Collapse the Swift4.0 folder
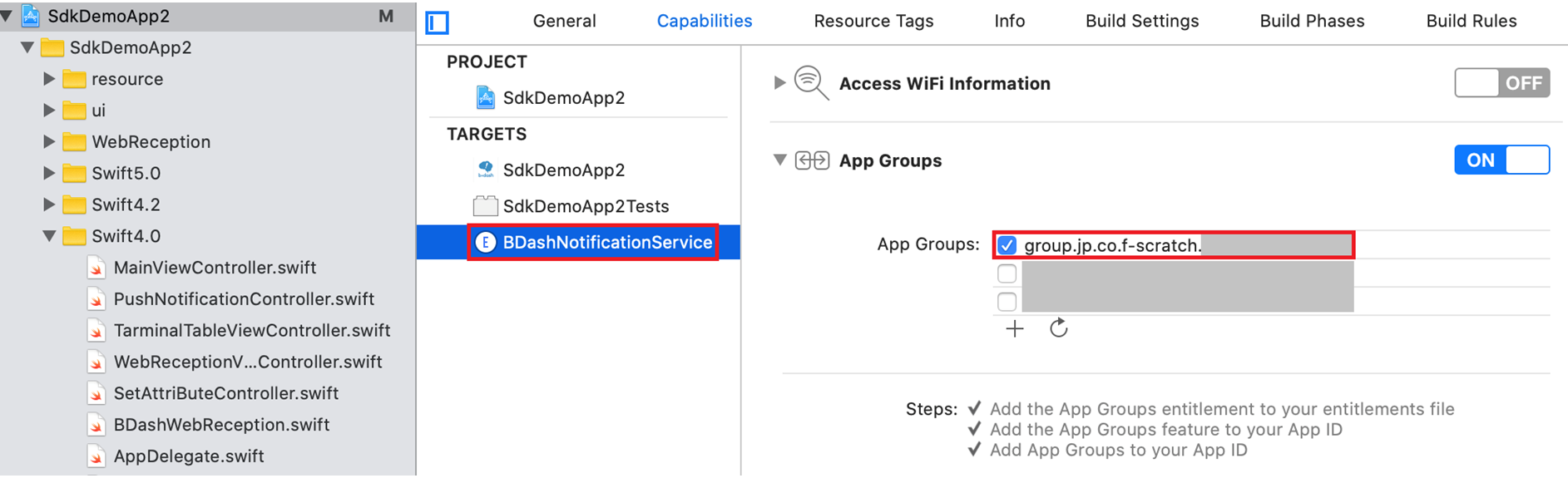Screen dimensions: 1568x478 49,236
